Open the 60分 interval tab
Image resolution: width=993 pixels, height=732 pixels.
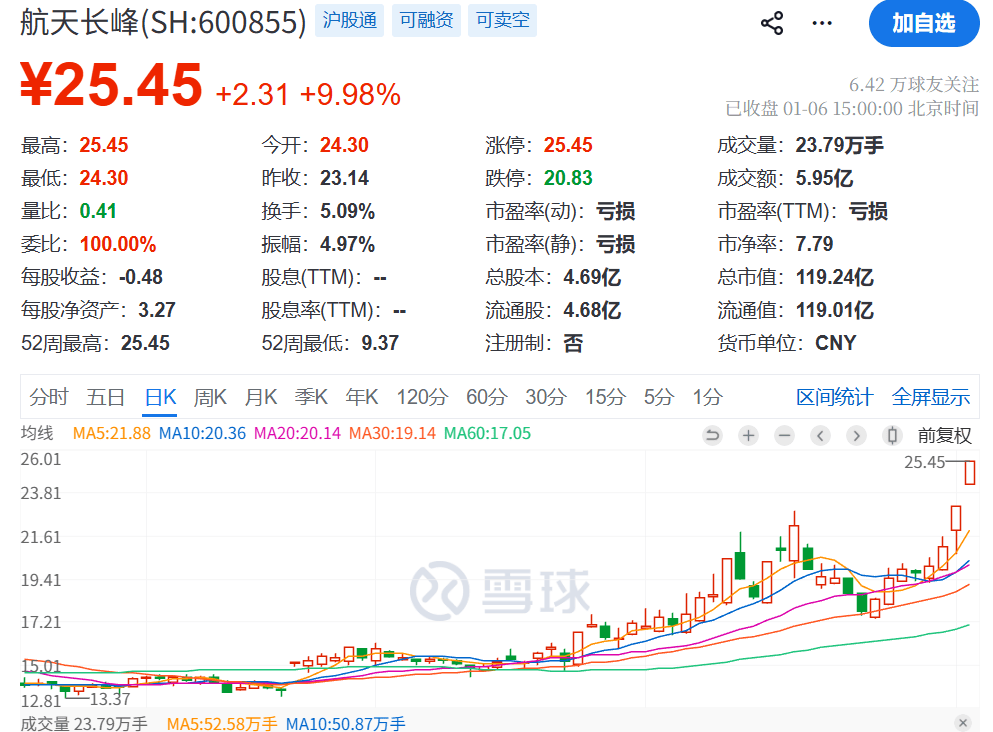click(x=485, y=397)
